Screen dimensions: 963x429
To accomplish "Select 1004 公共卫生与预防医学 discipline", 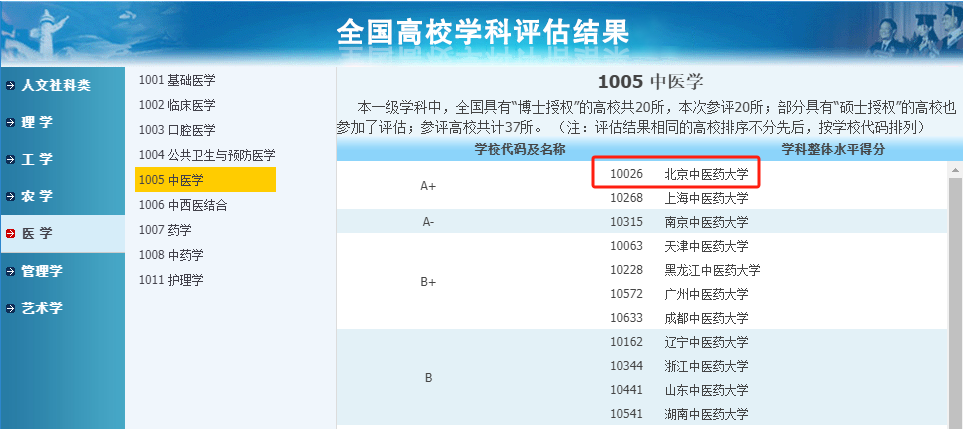I will pyautogui.click(x=207, y=155).
